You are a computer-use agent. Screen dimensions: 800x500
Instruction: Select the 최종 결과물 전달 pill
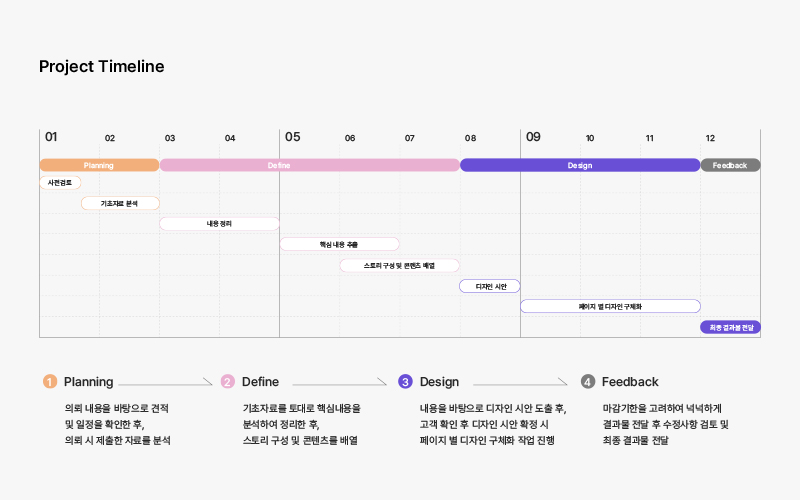coord(730,327)
